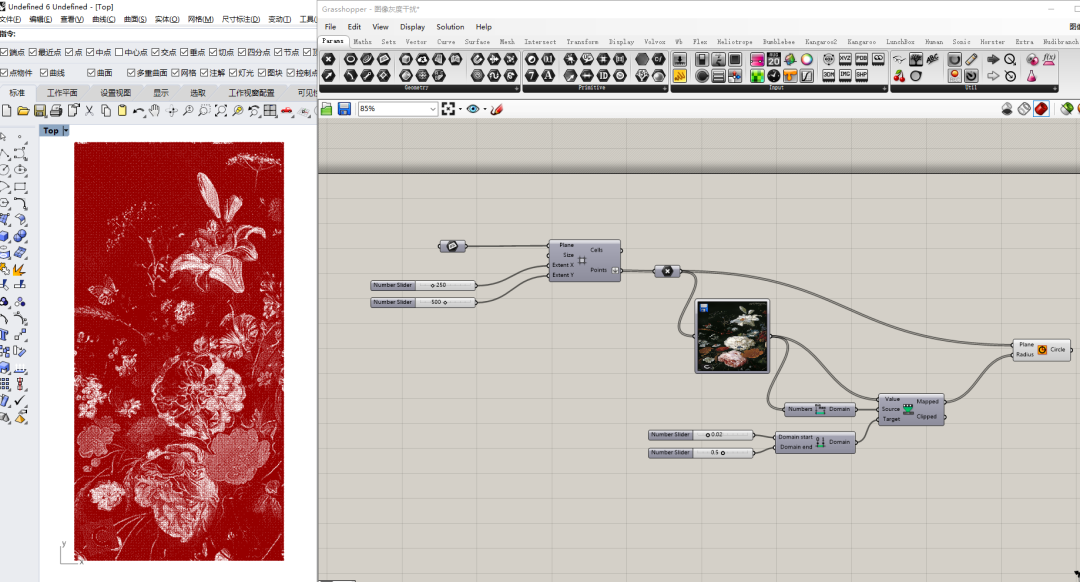Open the Top viewport title dropdown arrow
Viewport: 1080px width, 582px height.
click(65, 130)
